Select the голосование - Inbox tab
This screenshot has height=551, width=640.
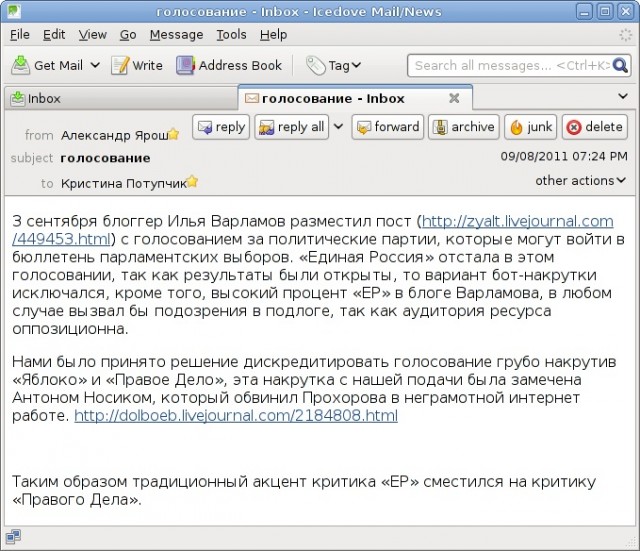355,98
